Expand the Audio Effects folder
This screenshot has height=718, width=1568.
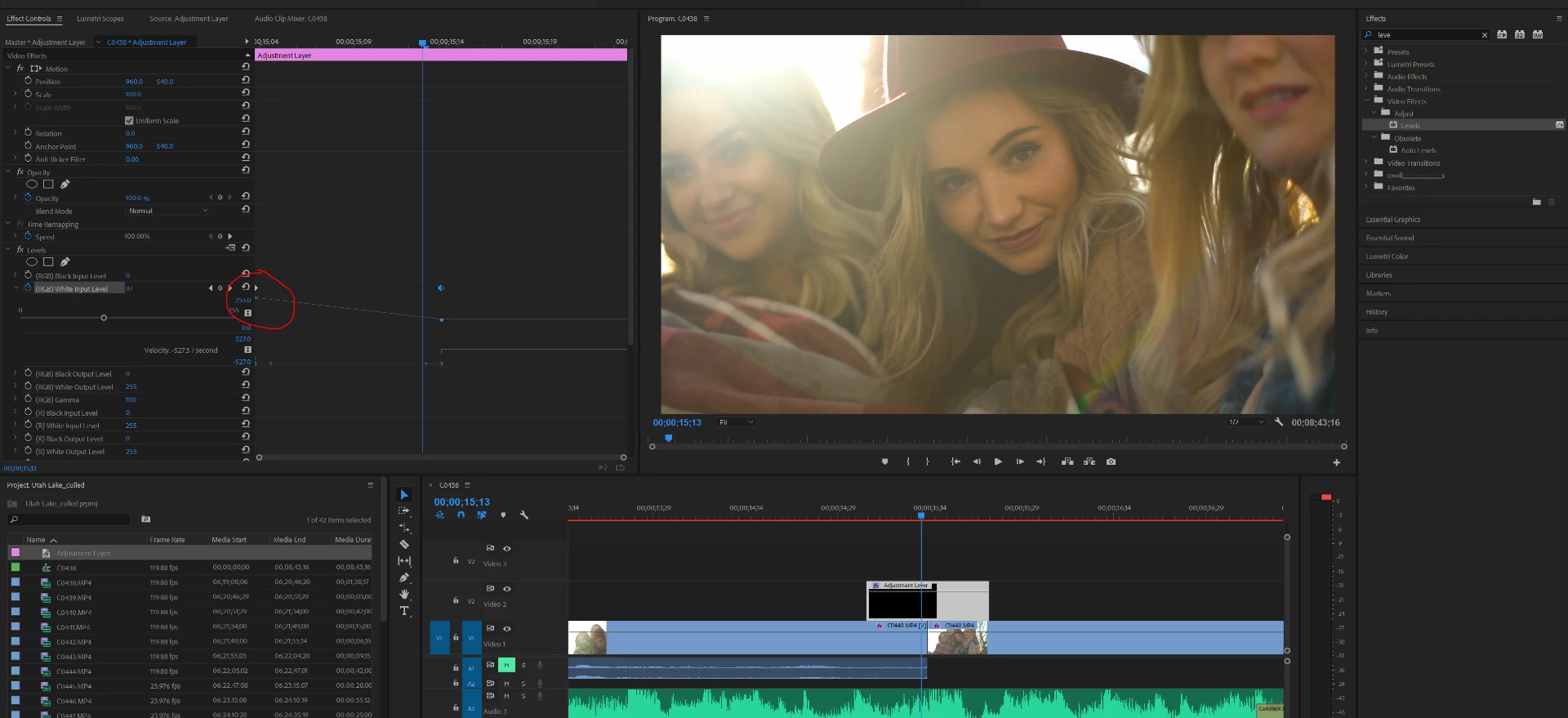pyautogui.click(x=1365, y=76)
